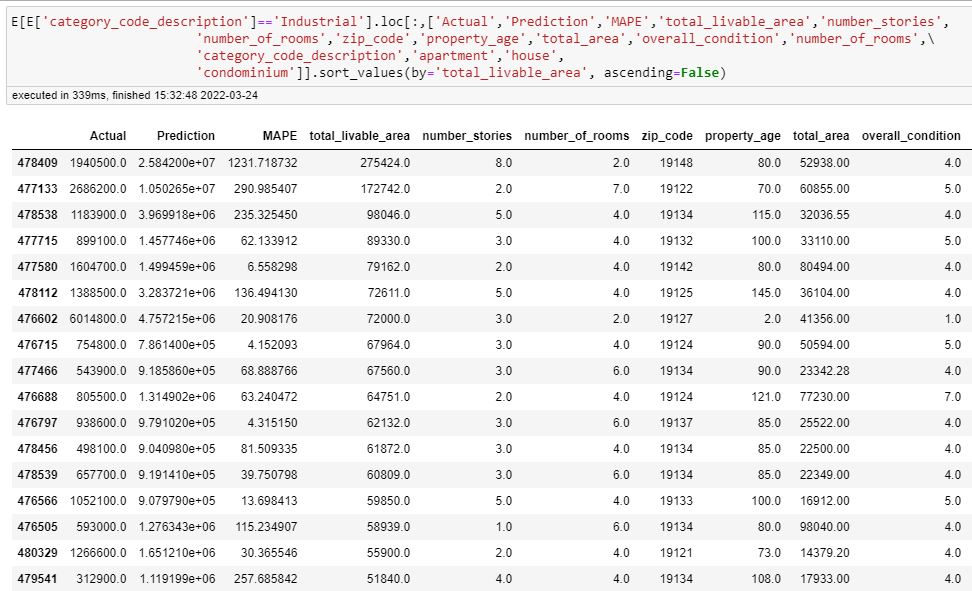Click property age 145.0
The width and height of the screenshot is (972, 591).
(766, 293)
